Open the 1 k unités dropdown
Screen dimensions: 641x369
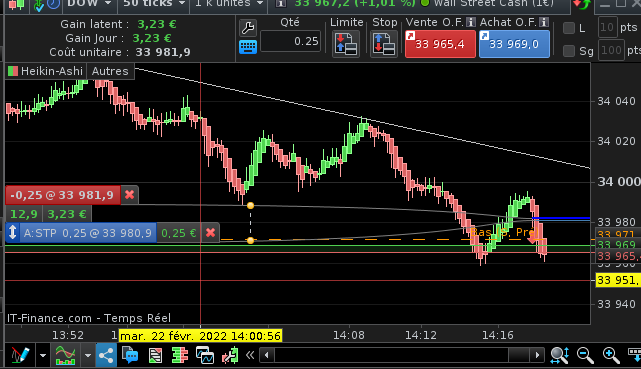229,4
